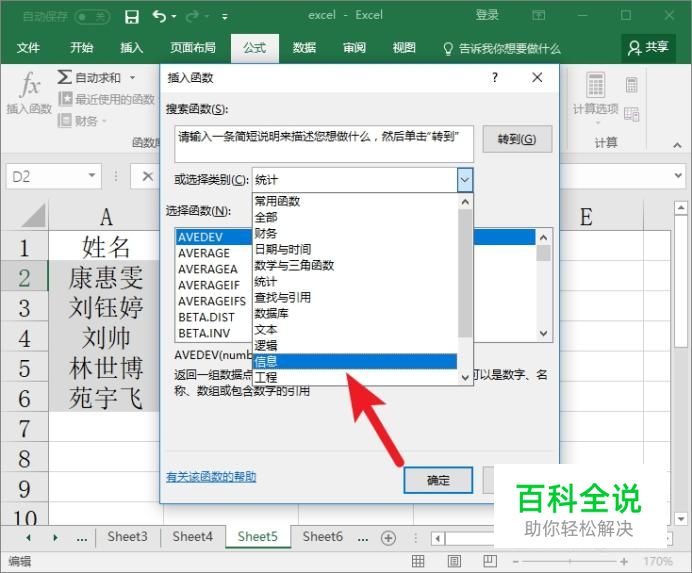Switch to Normal view icon
Image resolution: width=692 pixels, height=573 pixels.
[x=418, y=561]
